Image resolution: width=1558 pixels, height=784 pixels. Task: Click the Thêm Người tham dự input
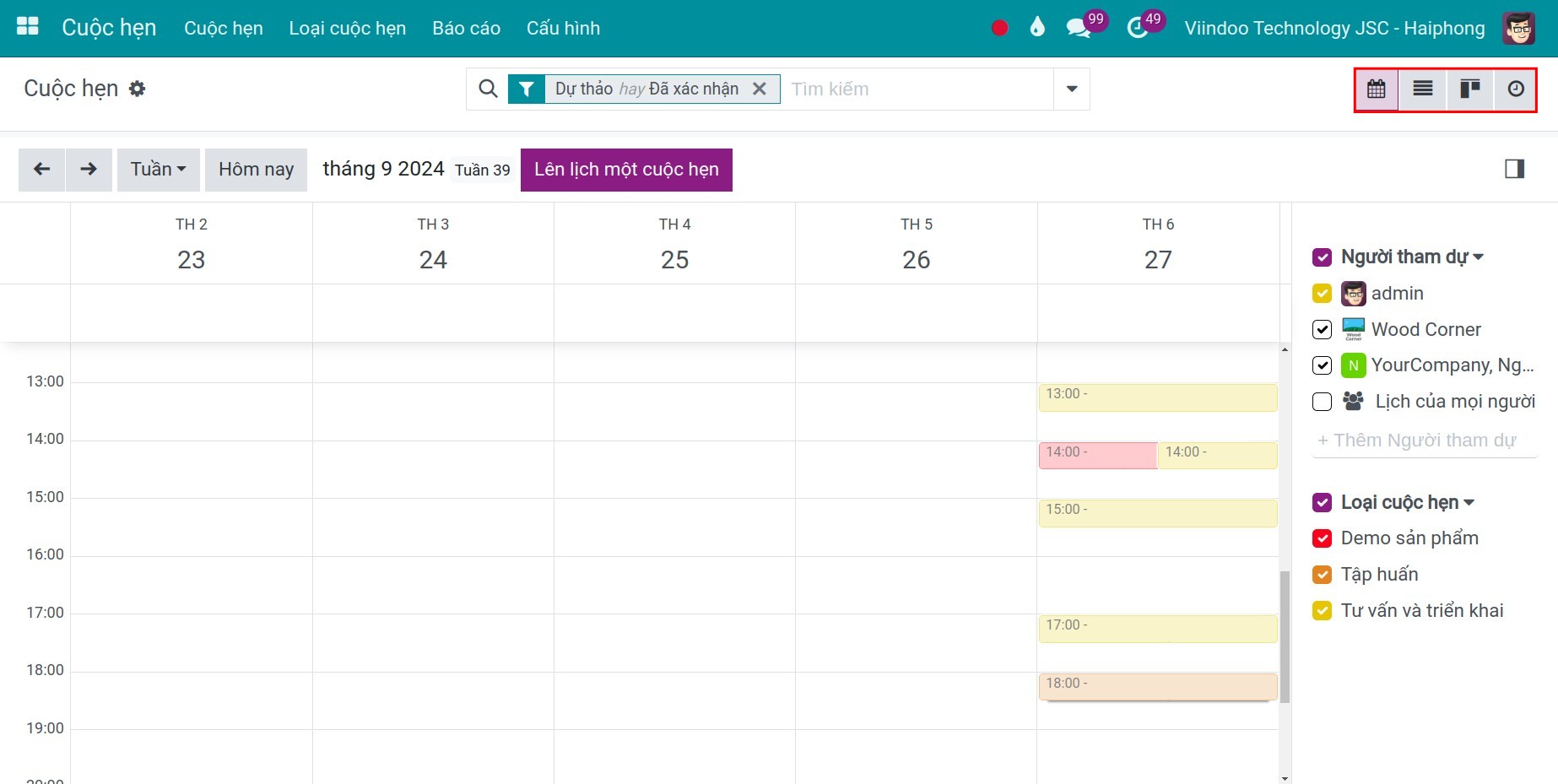[1425, 441]
